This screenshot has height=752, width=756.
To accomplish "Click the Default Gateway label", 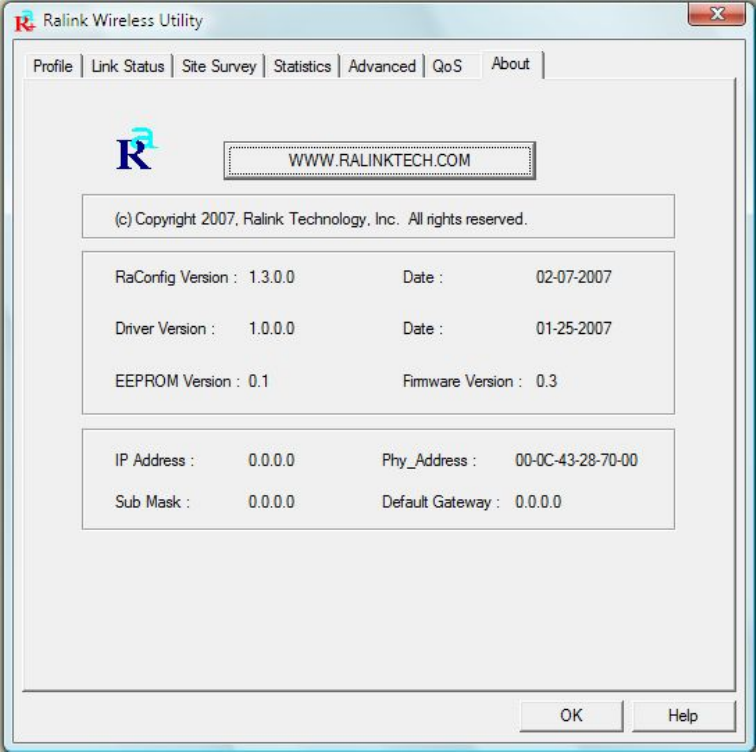I will tap(441, 502).
